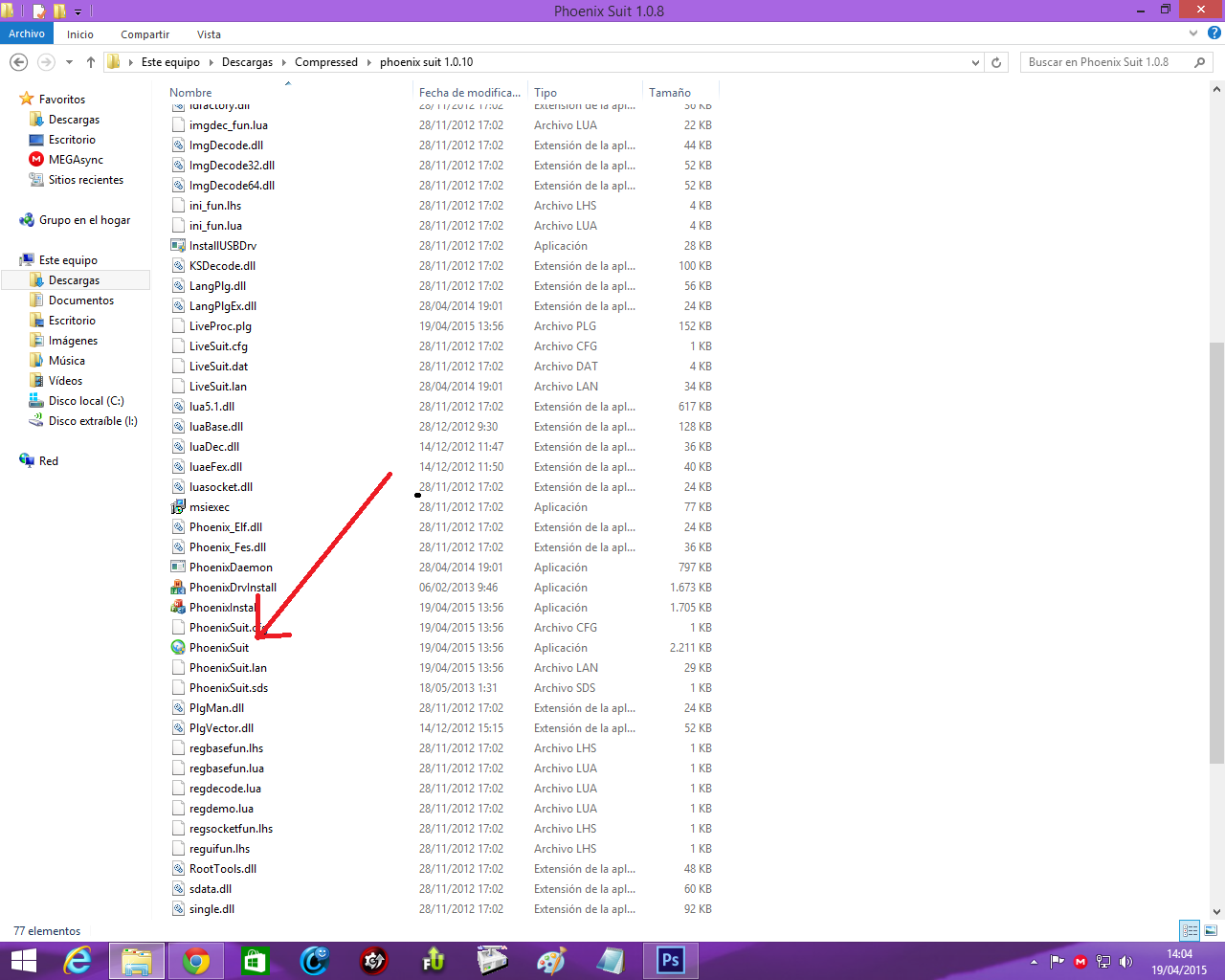Switch to the details view layout toggle

pyautogui.click(x=1190, y=930)
